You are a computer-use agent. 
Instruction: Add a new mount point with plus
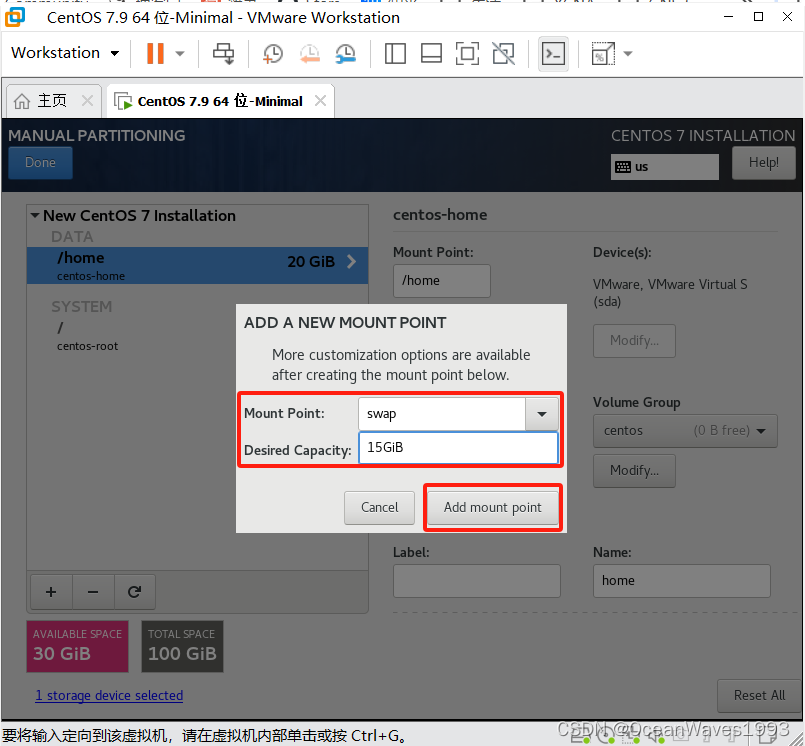click(51, 592)
